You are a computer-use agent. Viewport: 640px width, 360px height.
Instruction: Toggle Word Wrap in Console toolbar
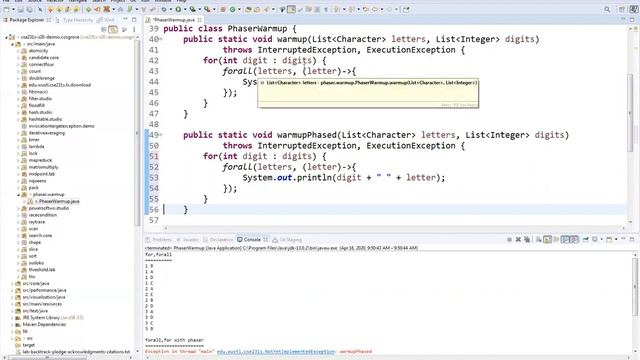pos(556,239)
